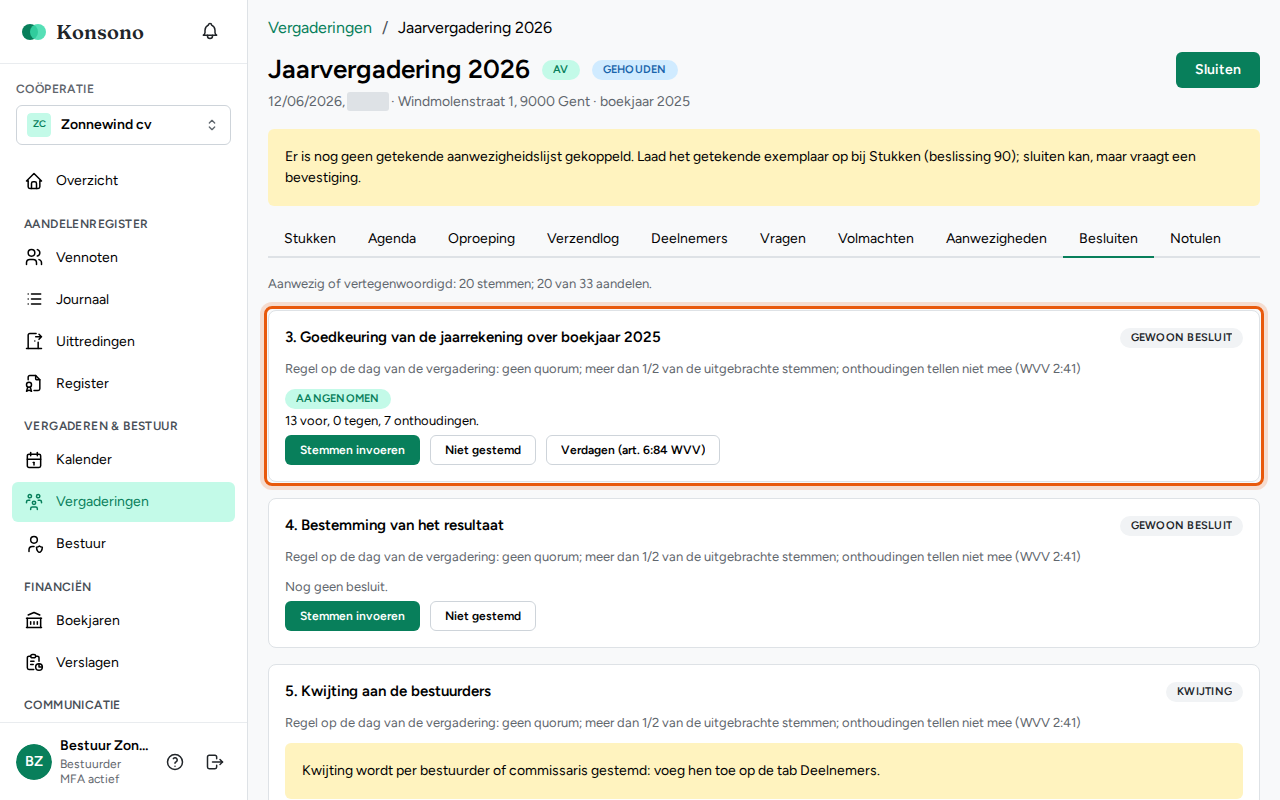Go to Overzicht in sidebar
Viewport: 1280px width, 800px height.
tap(123, 181)
